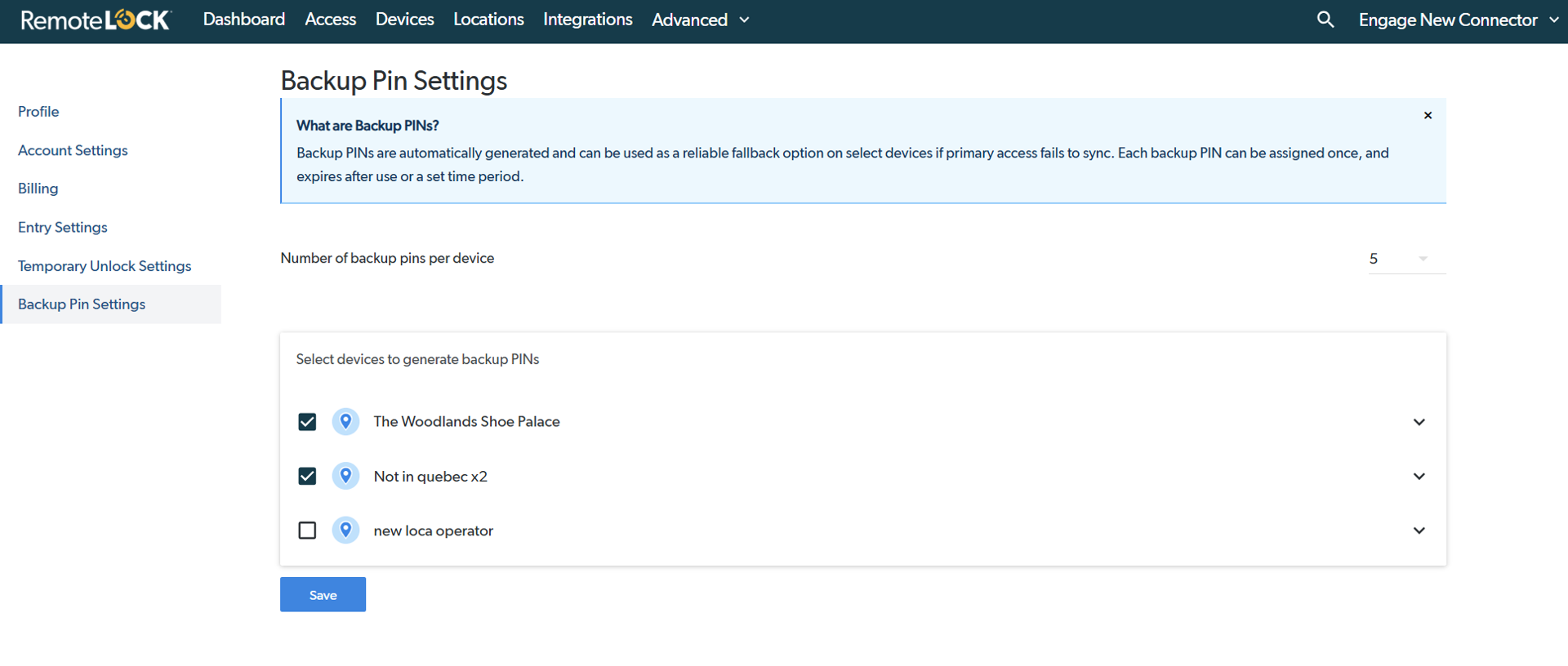Select Backup Pin Settings in sidebar
The height and width of the screenshot is (666, 1568).
coord(111,304)
